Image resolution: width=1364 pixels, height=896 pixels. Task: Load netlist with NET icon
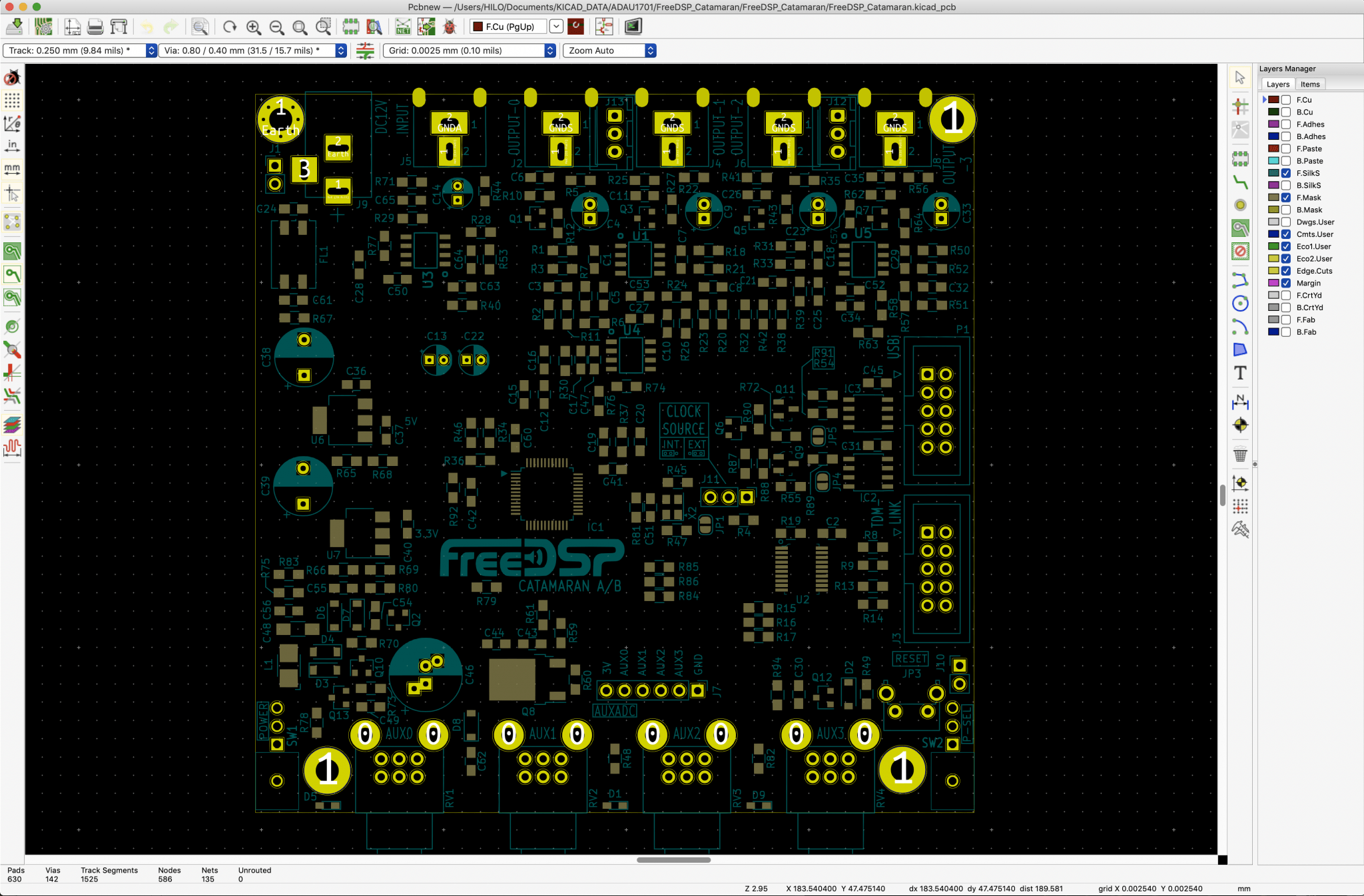tap(403, 27)
